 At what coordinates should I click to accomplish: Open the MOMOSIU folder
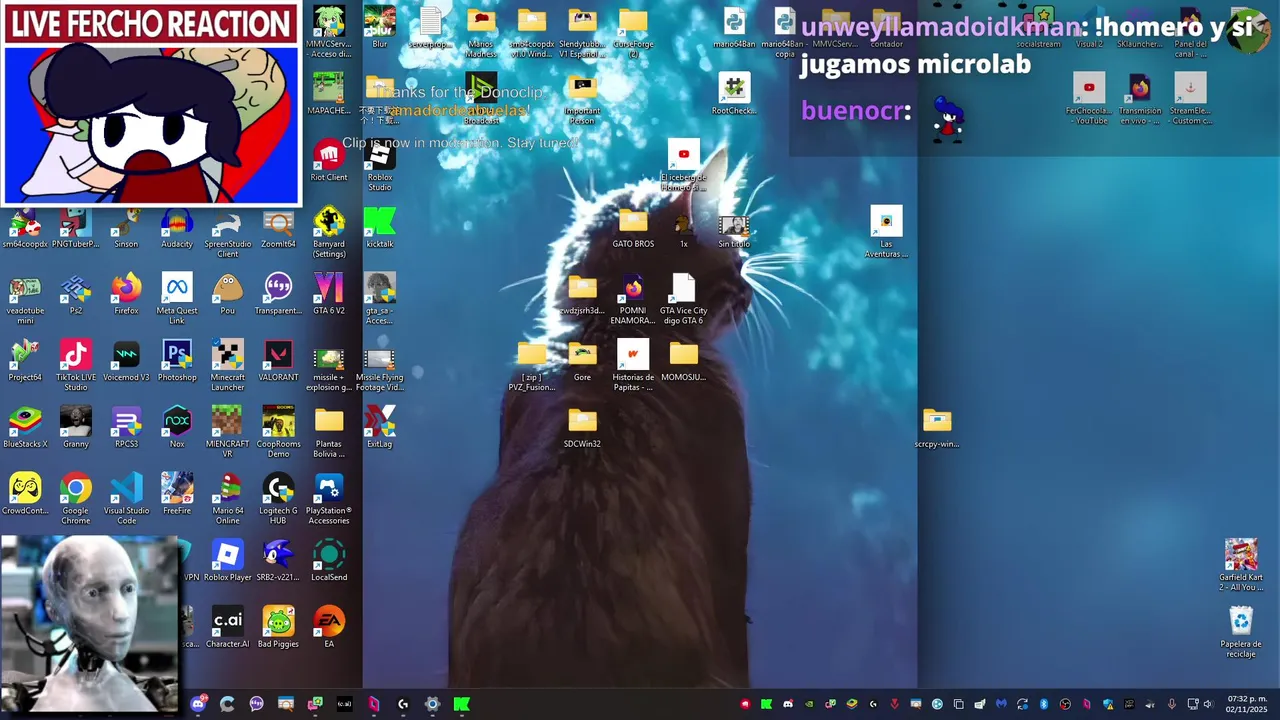tap(683, 361)
